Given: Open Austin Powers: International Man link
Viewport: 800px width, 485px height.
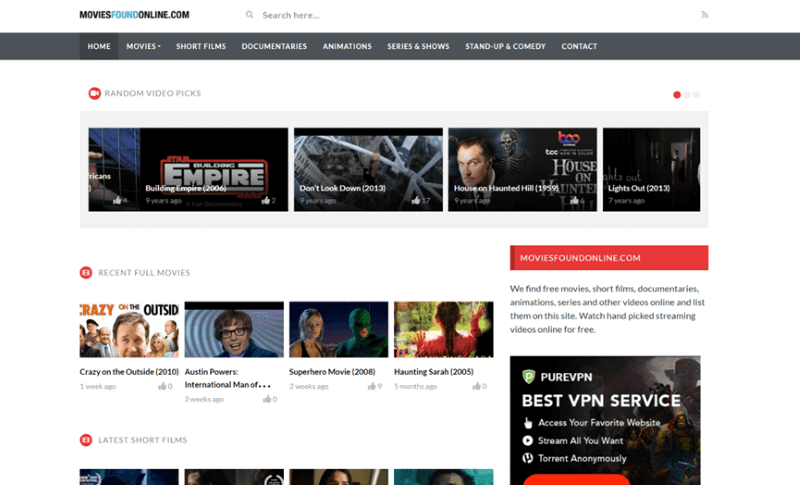Looking at the screenshot, I should [228, 378].
